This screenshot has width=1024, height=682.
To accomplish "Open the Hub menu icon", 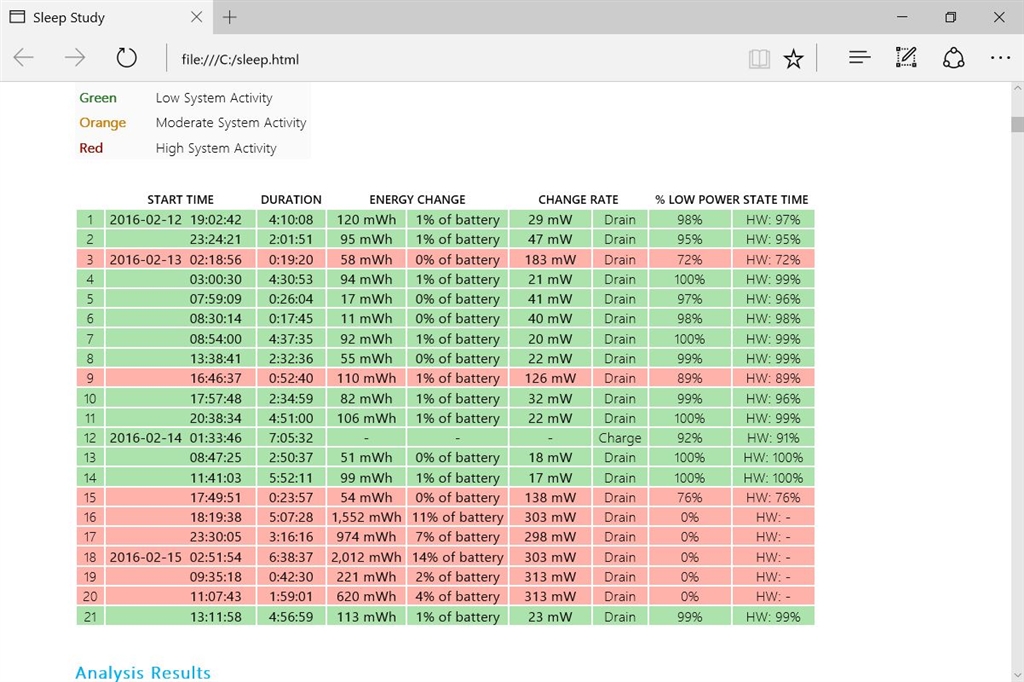I will pyautogui.click(x=859, y=58).
